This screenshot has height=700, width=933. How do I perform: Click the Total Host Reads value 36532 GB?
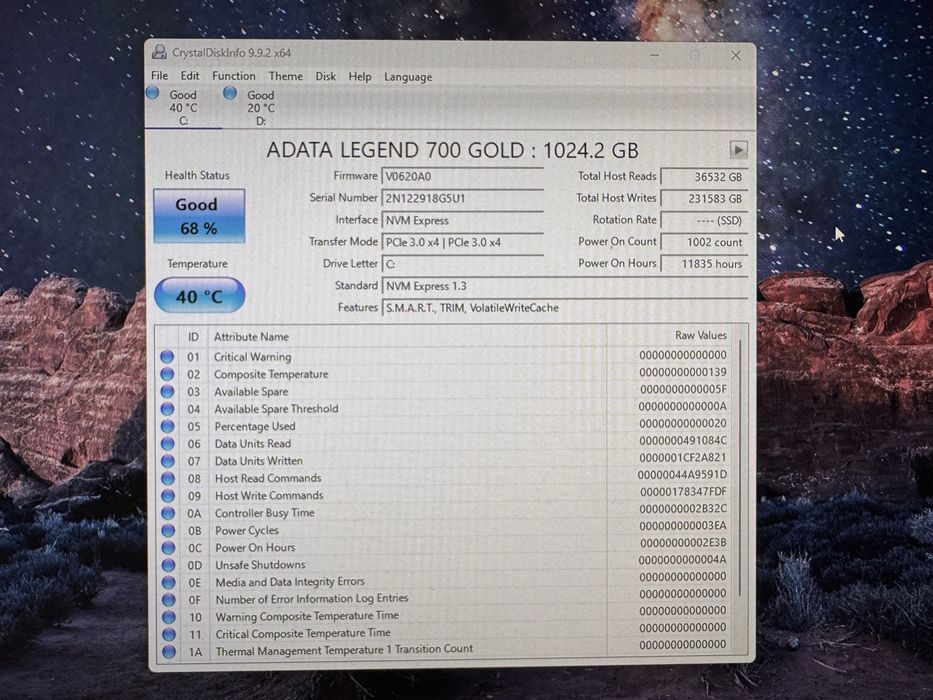(704, 177)
